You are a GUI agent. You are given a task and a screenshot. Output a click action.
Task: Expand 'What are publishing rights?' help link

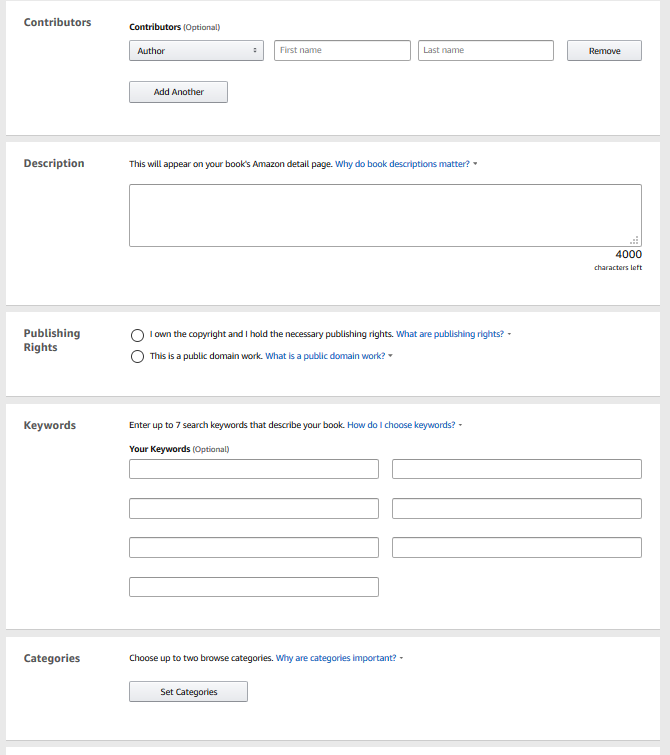coord(450,335)
